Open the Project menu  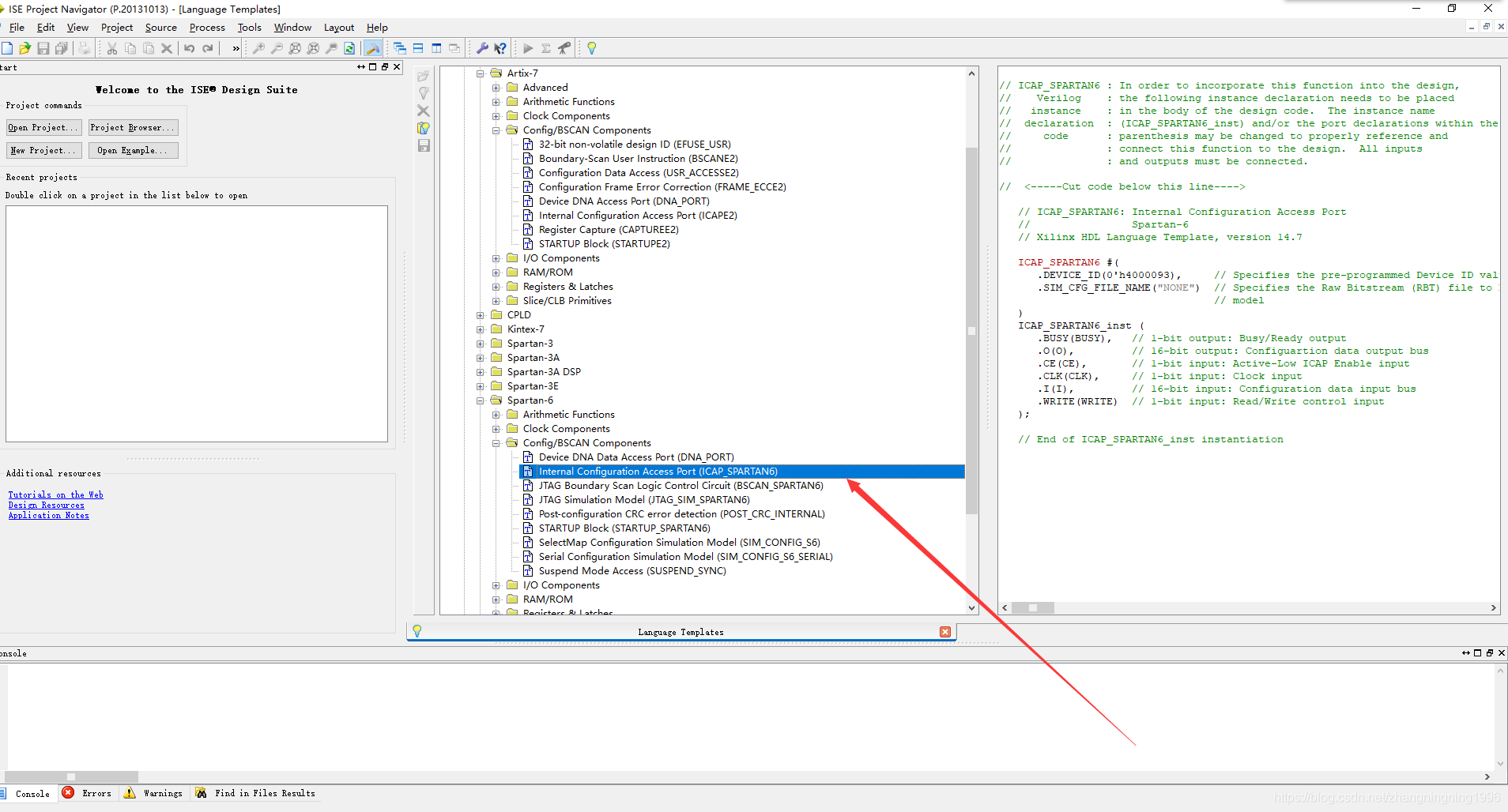point(117,28)
